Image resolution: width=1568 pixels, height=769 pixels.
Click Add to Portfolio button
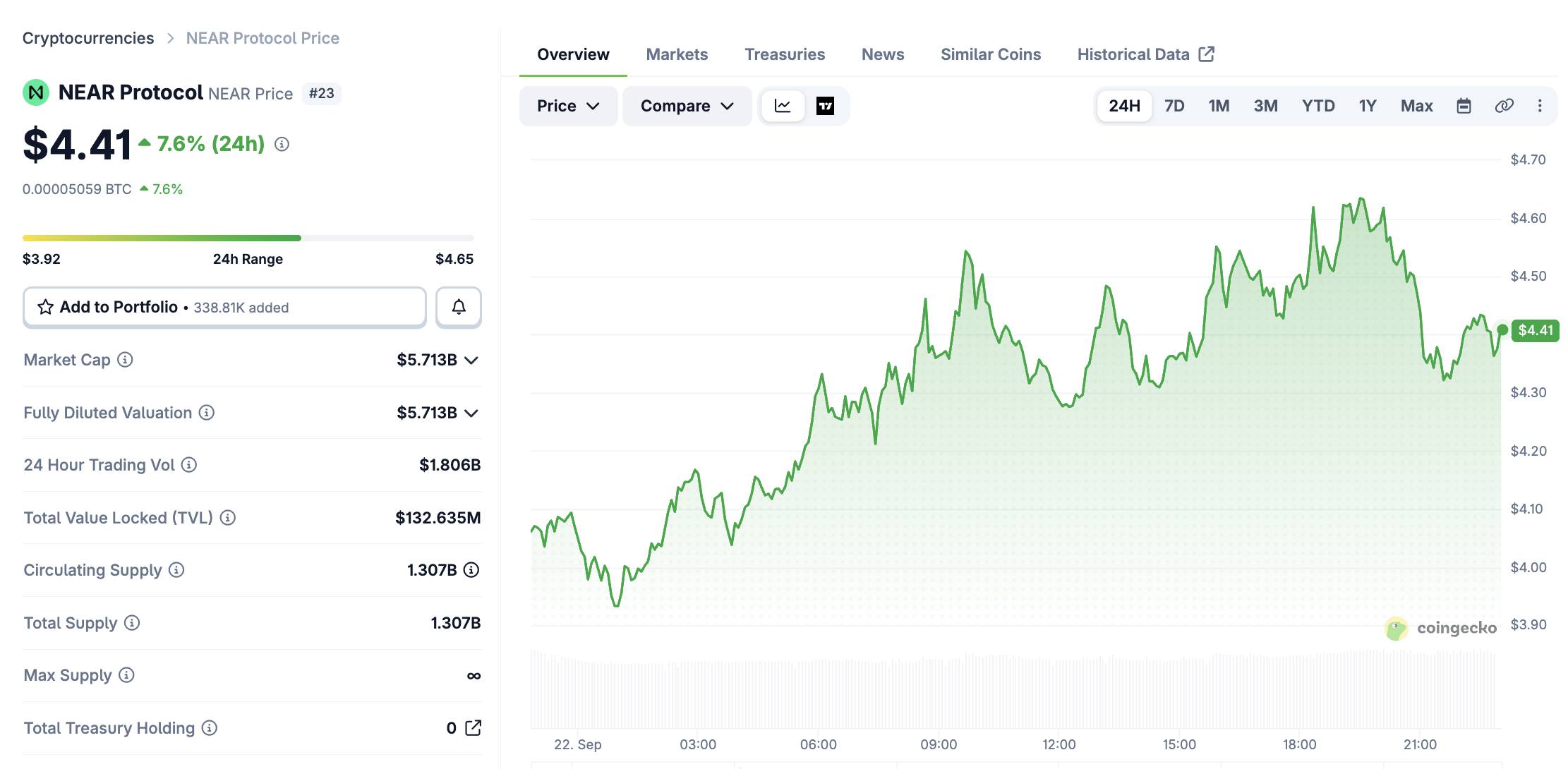coord(224,307)
